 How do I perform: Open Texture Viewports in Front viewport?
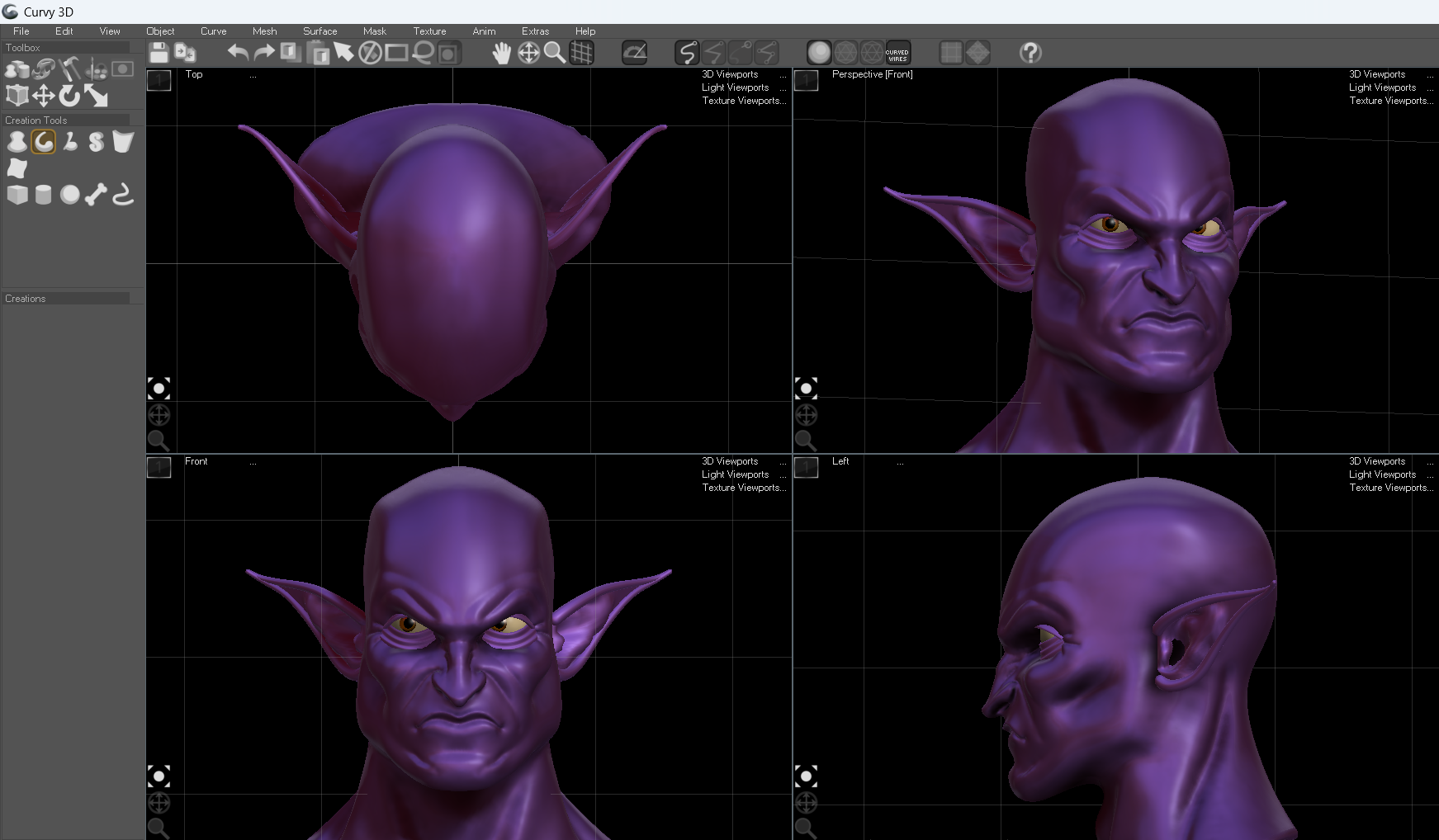(744, 488)
